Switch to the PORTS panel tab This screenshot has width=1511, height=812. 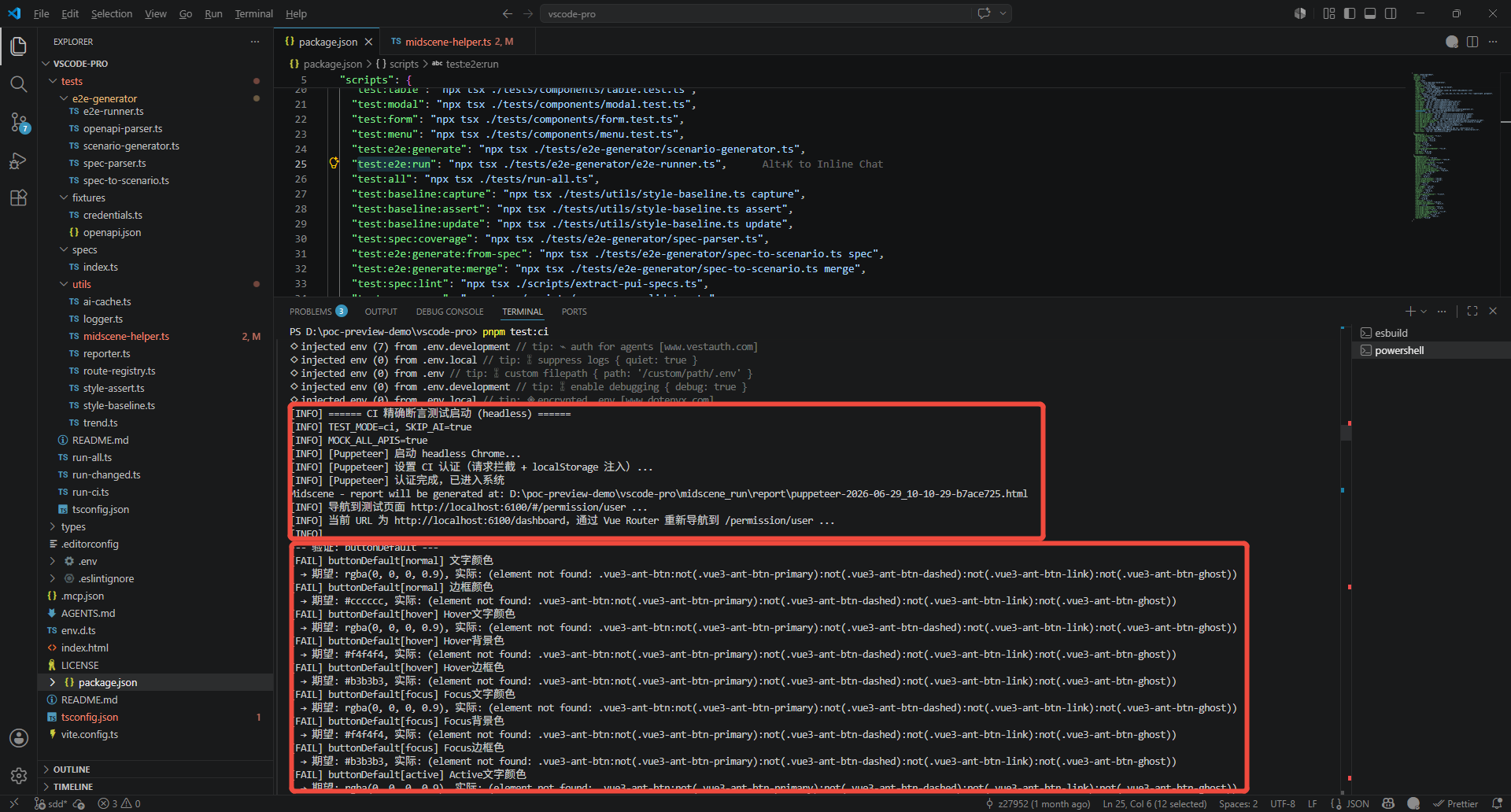(574, 312)
